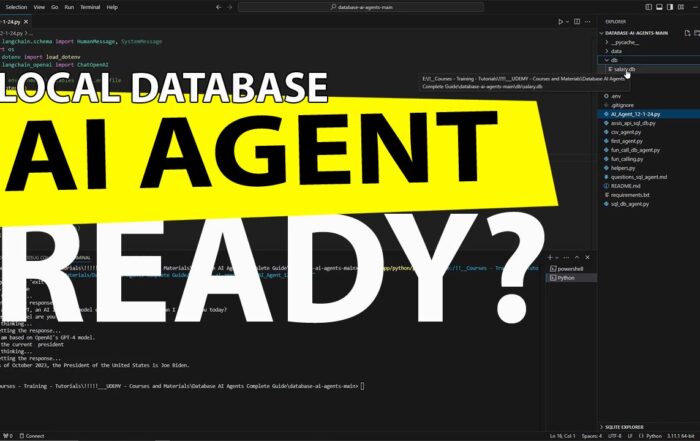Click the New File icon in Explorer
The width and height of the screenshot is (700, 441).
pyautogui.click(x=688, y=33)
